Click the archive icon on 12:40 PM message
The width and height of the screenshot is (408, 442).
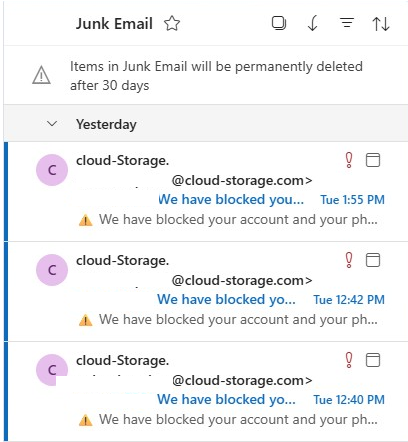coord(373,360)
